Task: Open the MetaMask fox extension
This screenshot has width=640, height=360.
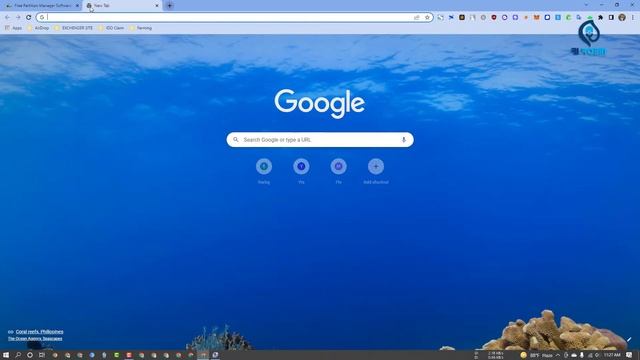Action: (x=536, y=17)
